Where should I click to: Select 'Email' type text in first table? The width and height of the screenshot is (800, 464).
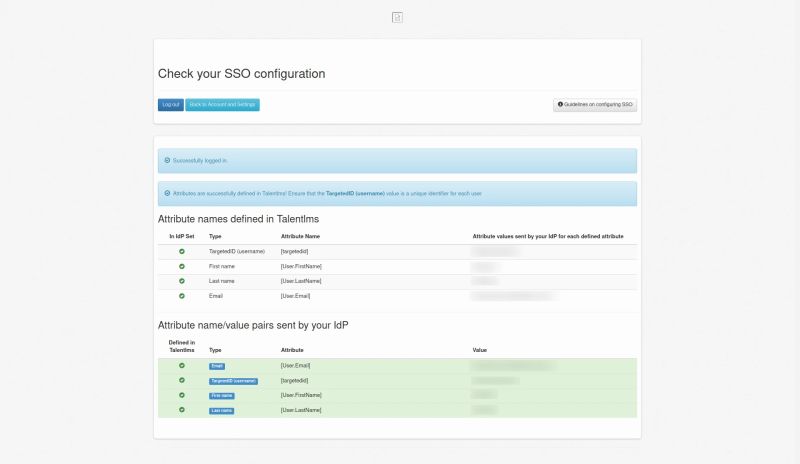tap(216, 296)
